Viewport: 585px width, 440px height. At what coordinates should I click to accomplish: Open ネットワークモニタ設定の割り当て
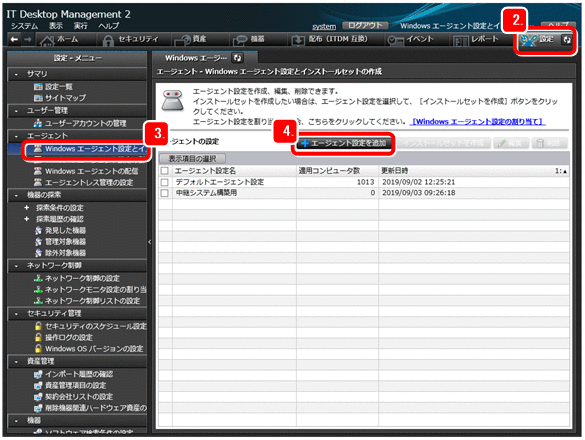pos(96,290)
